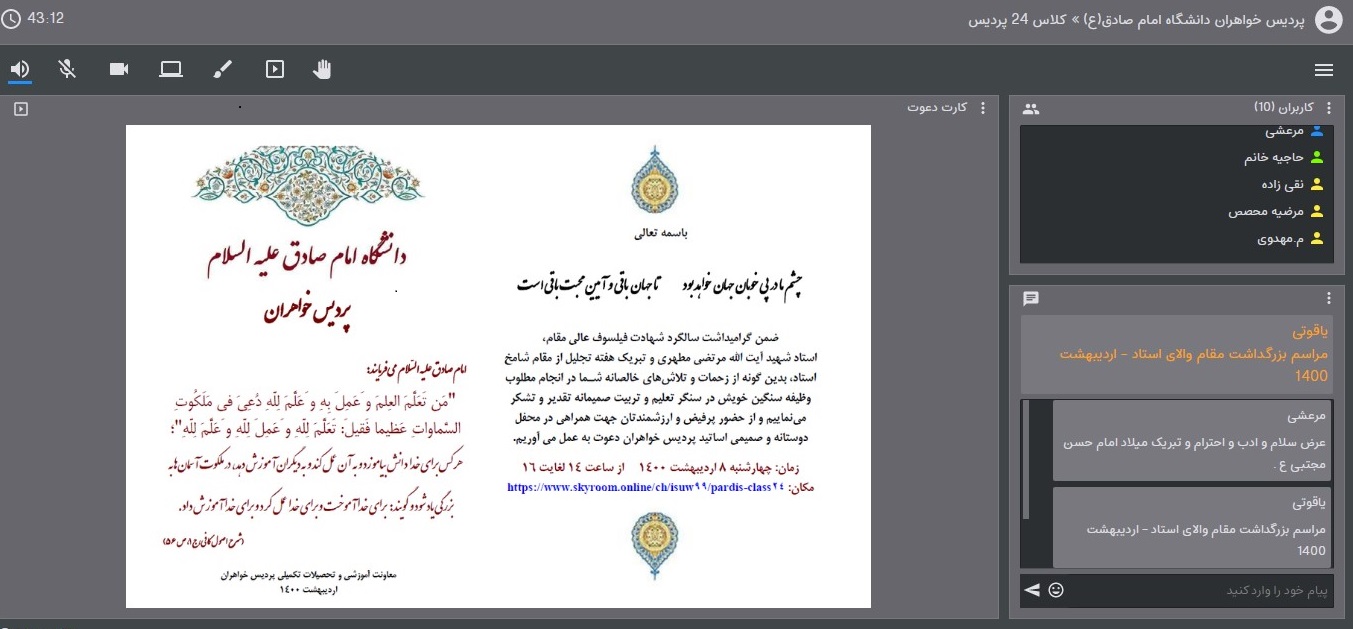The image size is (1353, 629).
Task: Open the emoji picker
Action: pyautogui.click(x=1056, y=590)
